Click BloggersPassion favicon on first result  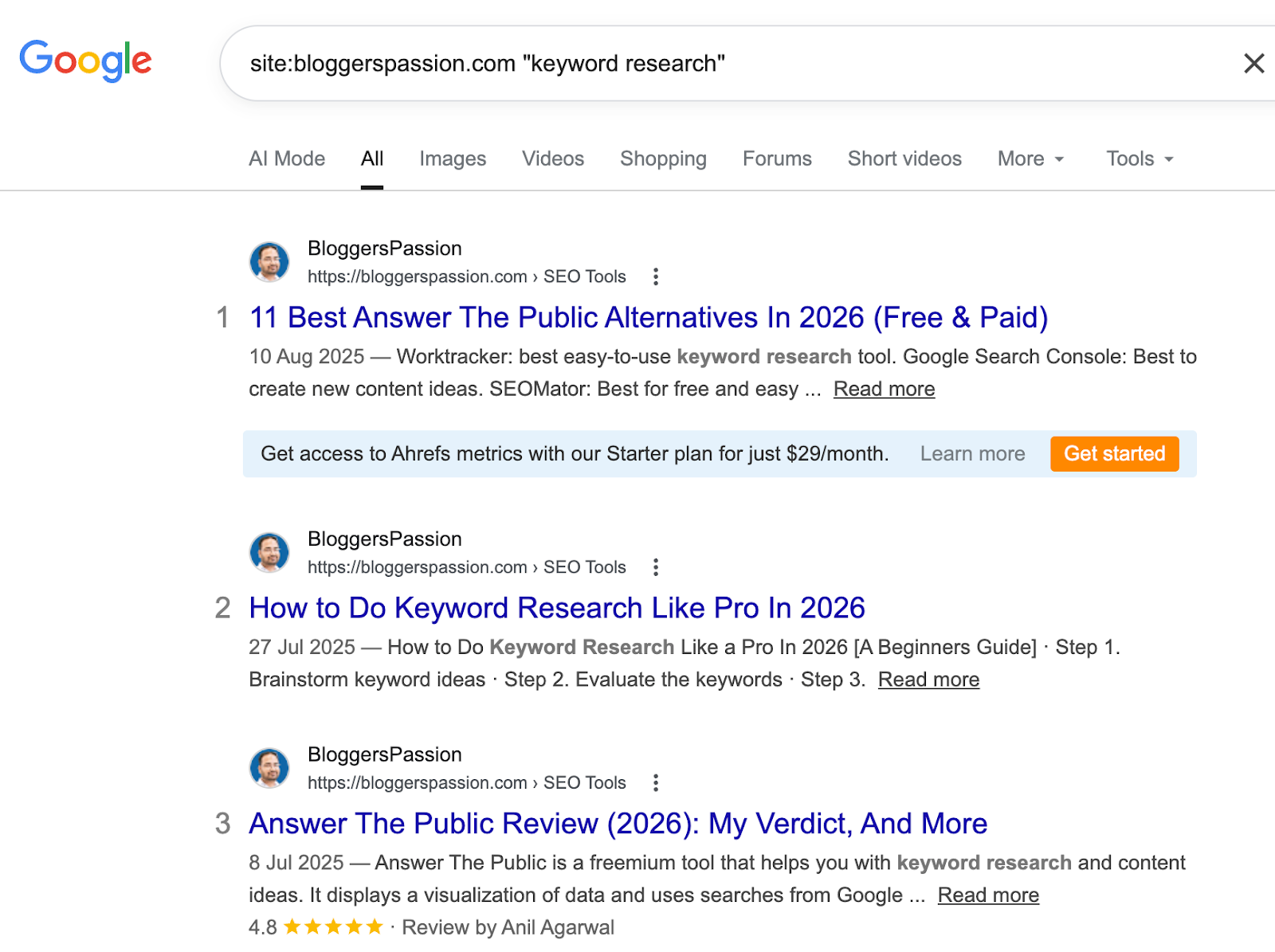[x=269, y=262]
